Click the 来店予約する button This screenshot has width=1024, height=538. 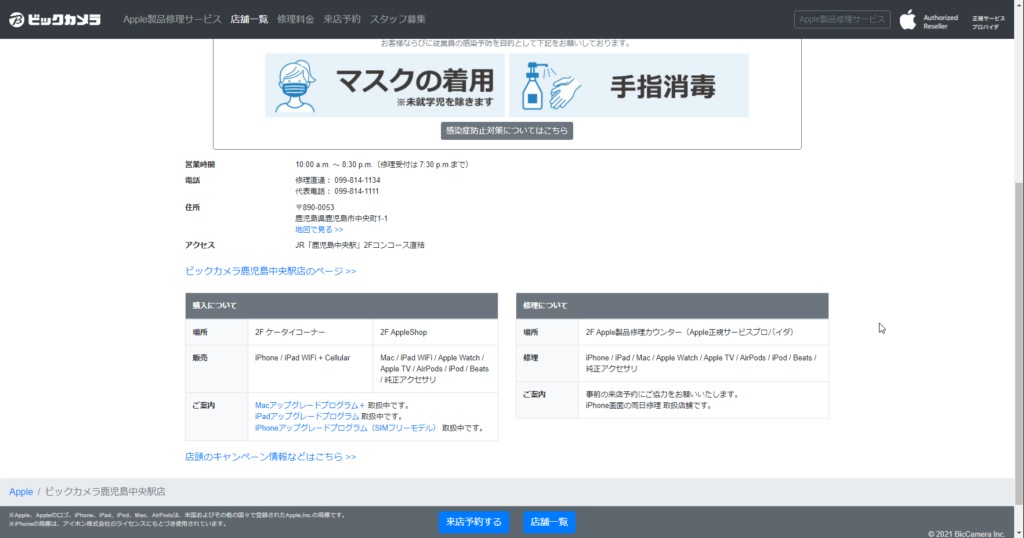(x=473, y=522)
